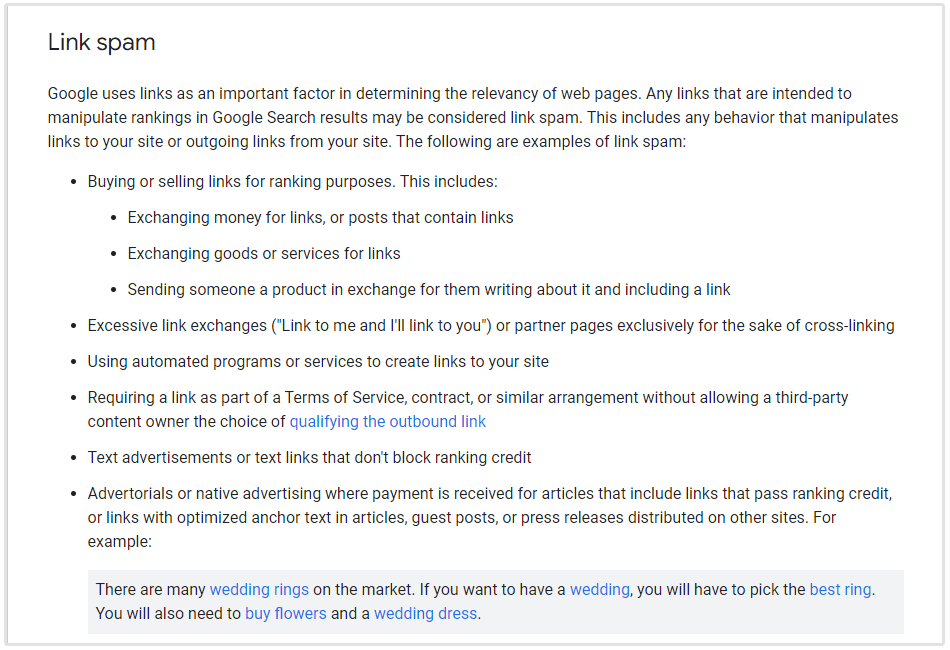Open the 'best ring' link

840,589
